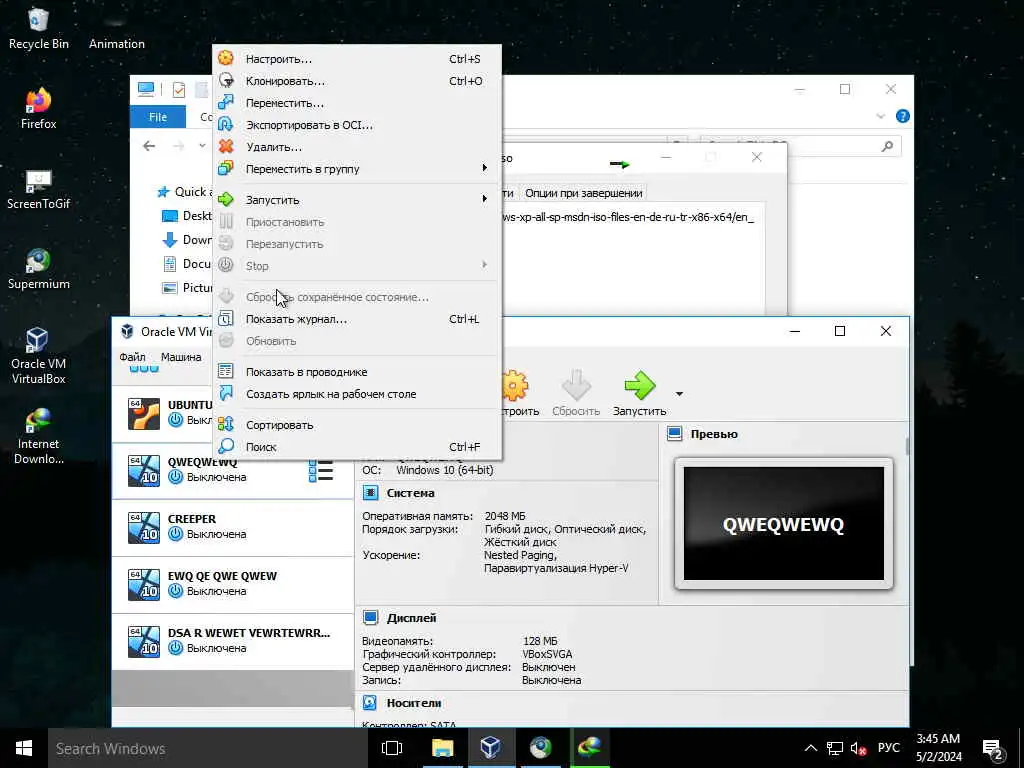The height and width of the screenshot is (768, 1024).
Task: Select the DSA R WEWET VEWRTEWRR machine
Action: pos(233,641)
